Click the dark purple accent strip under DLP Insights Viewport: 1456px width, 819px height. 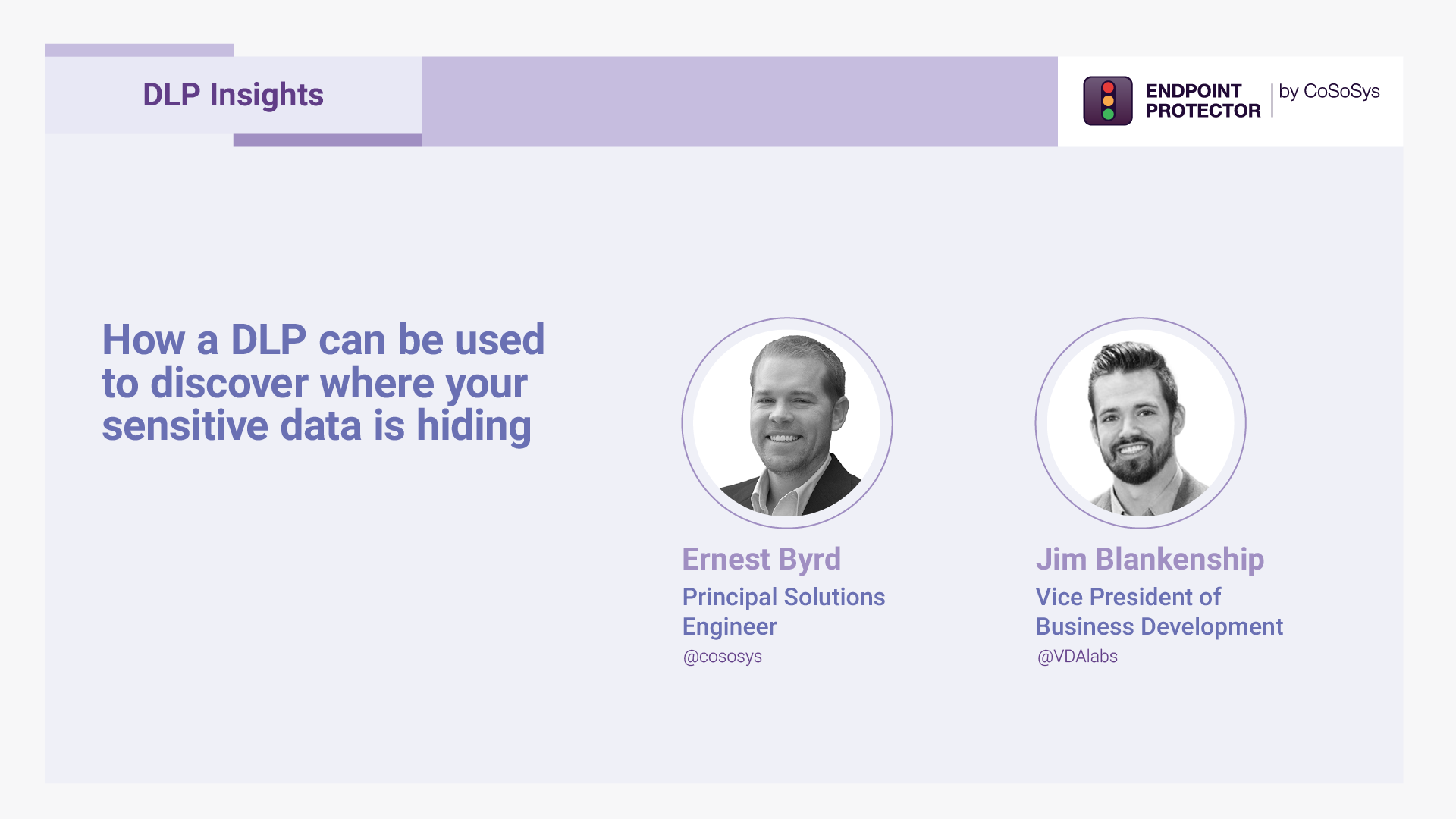[x=328, y=140]
